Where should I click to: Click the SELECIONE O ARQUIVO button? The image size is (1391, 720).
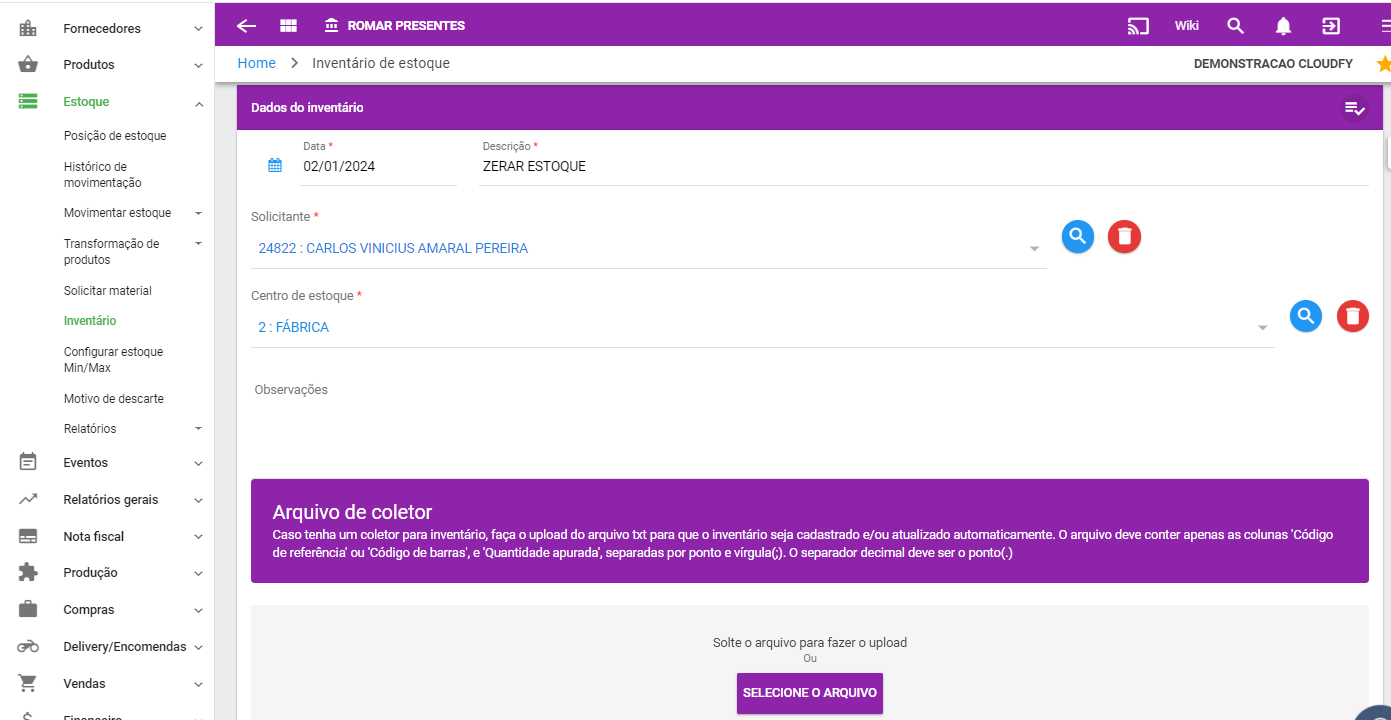(x=809, y=693)
